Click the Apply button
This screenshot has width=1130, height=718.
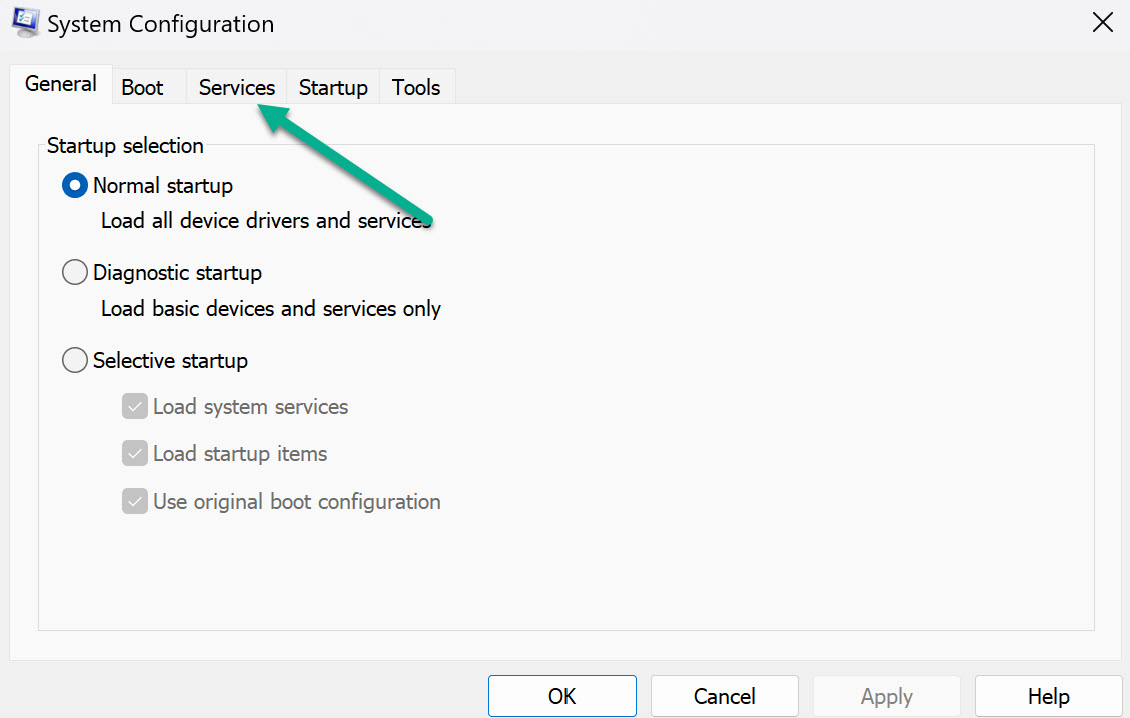click(x=886, y=696)
